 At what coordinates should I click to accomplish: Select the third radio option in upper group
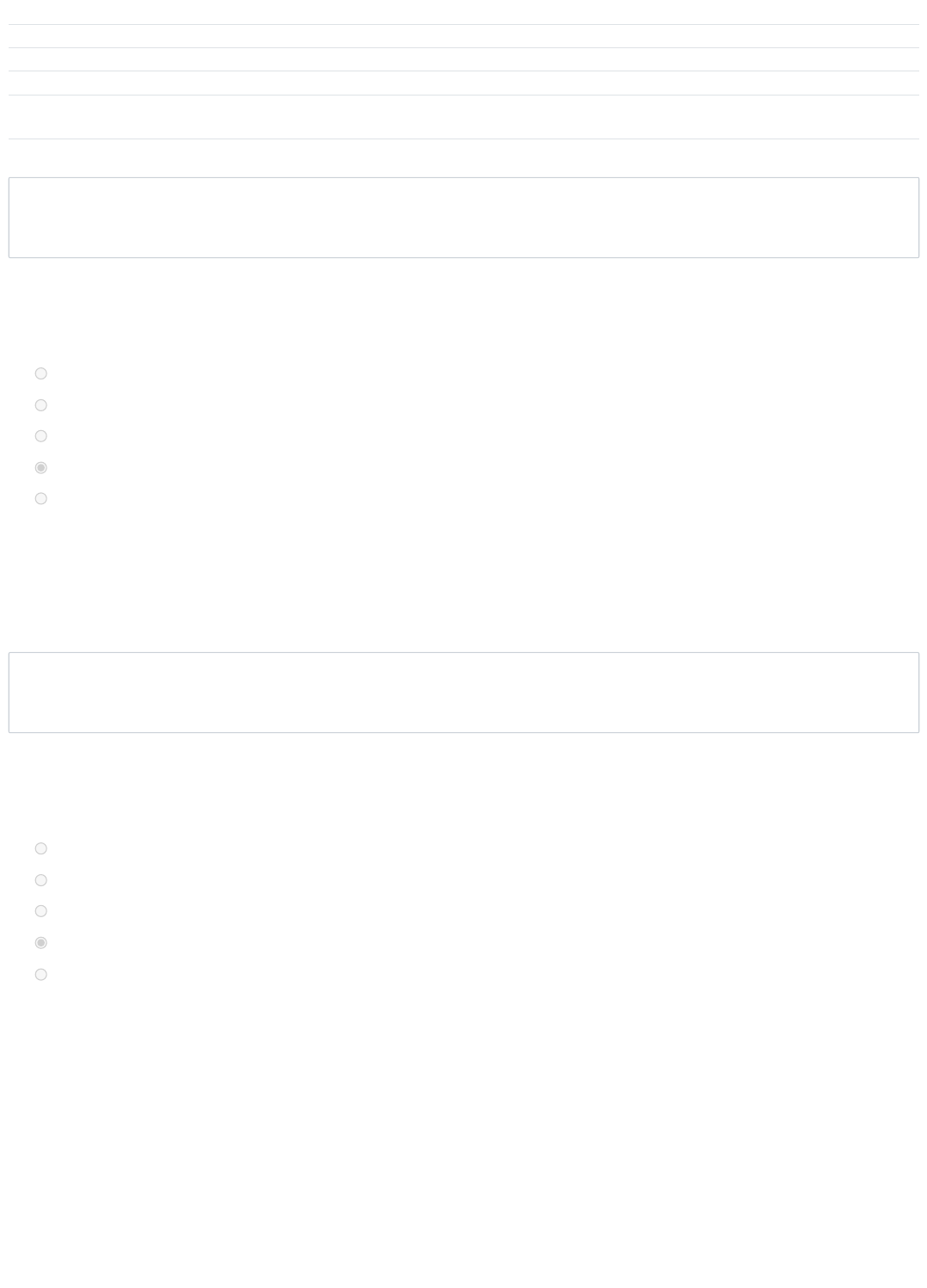(40, 436)
